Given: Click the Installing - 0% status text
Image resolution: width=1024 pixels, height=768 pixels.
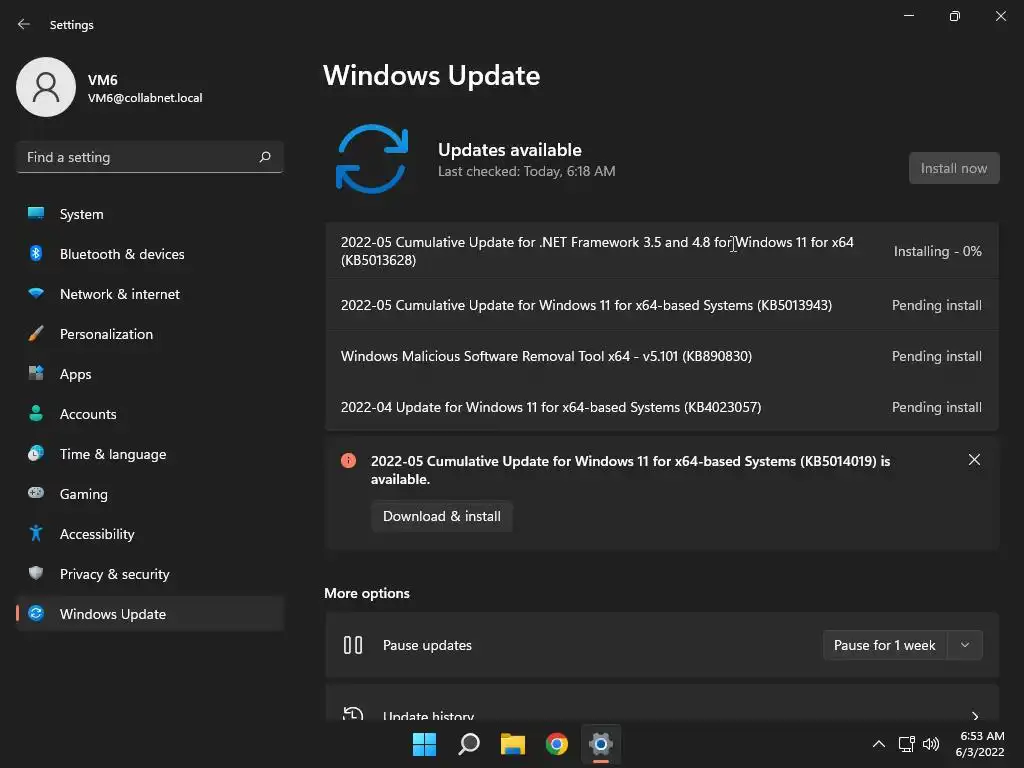Looking at the screenshot, I should click(x=937, y=251).
